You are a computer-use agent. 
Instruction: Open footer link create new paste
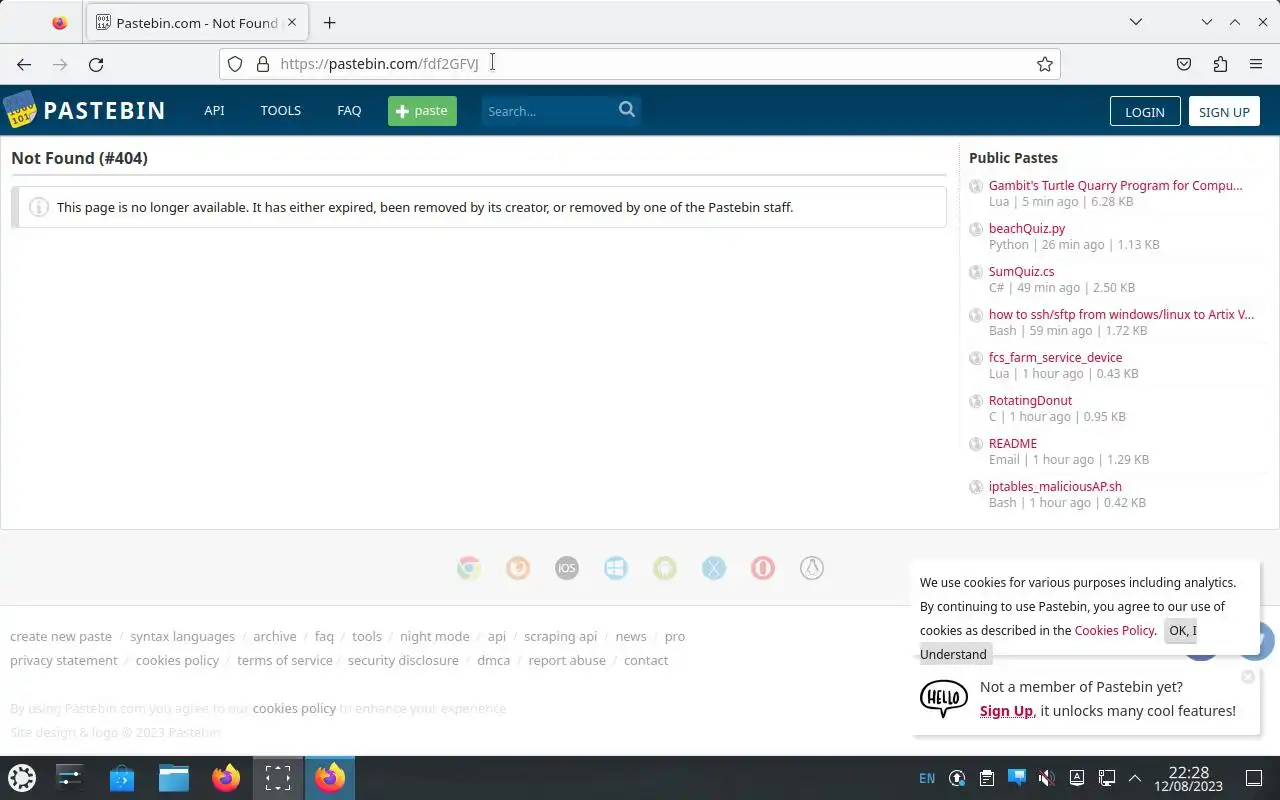[61, 636]
